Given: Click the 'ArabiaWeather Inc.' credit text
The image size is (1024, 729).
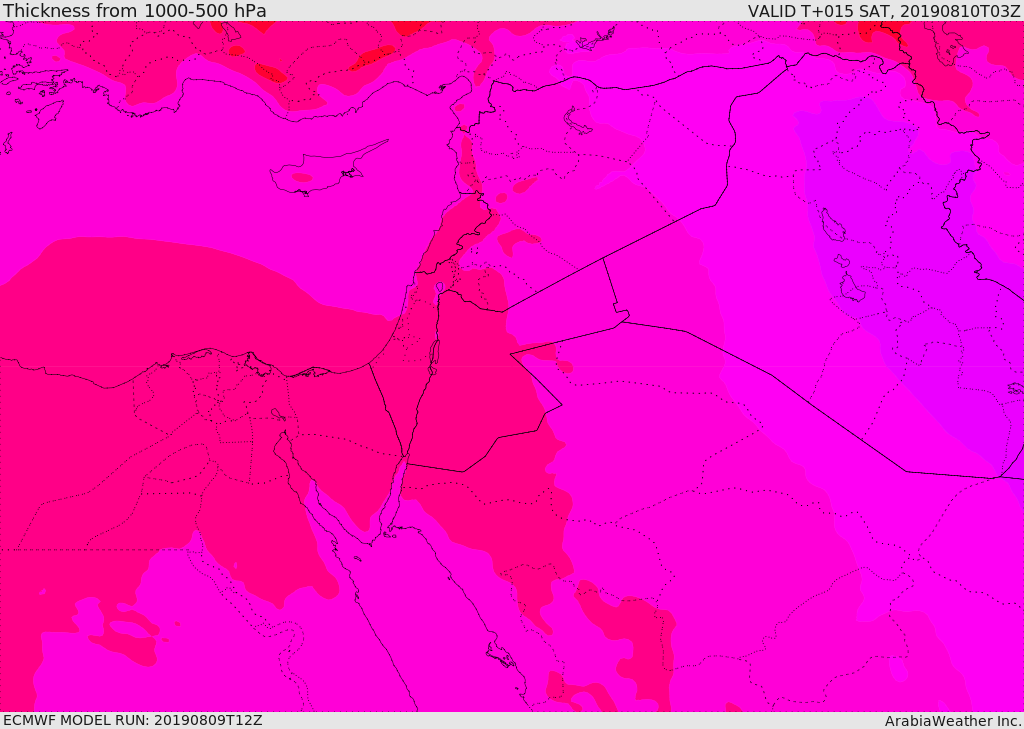Looking at the screenshot, I should (953, 721).
